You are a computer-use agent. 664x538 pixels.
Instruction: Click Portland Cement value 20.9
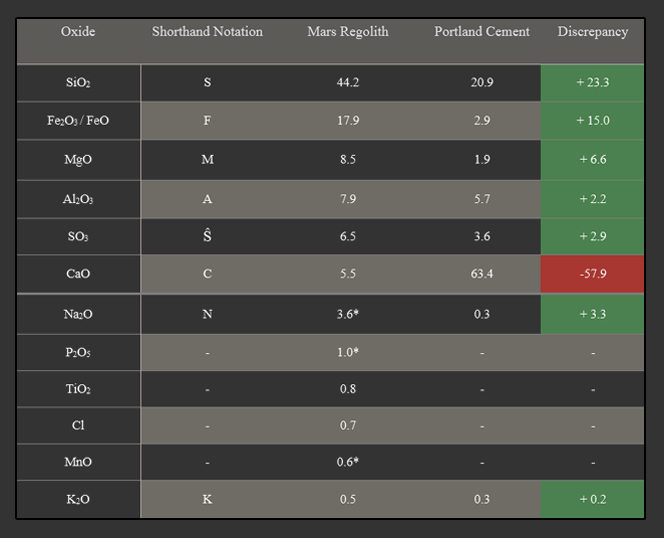482,82
